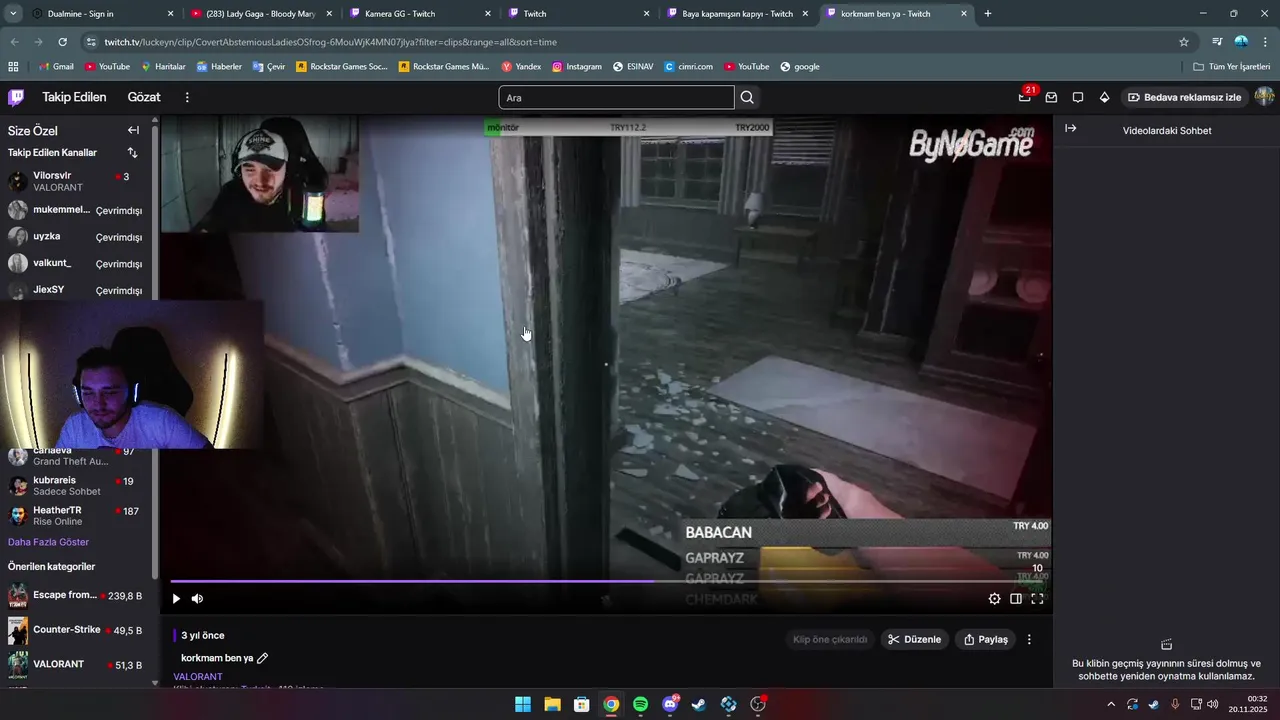Click the pencil icon next to clip title
The width and height of the screenshot is (1280, 720).
click(263, 658)
